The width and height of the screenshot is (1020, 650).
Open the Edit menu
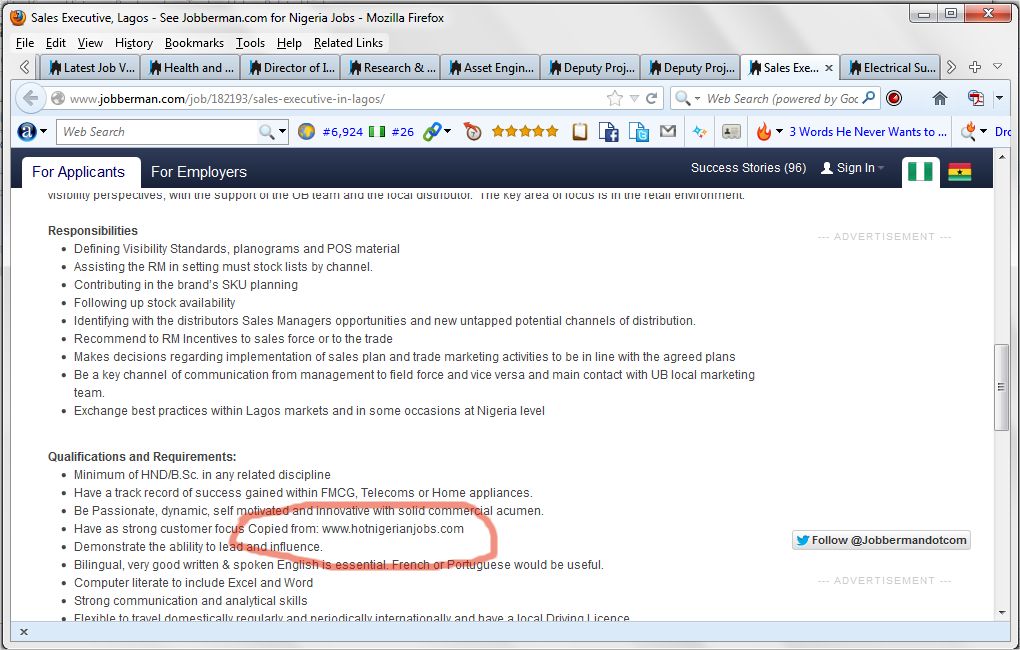(55, 43)
